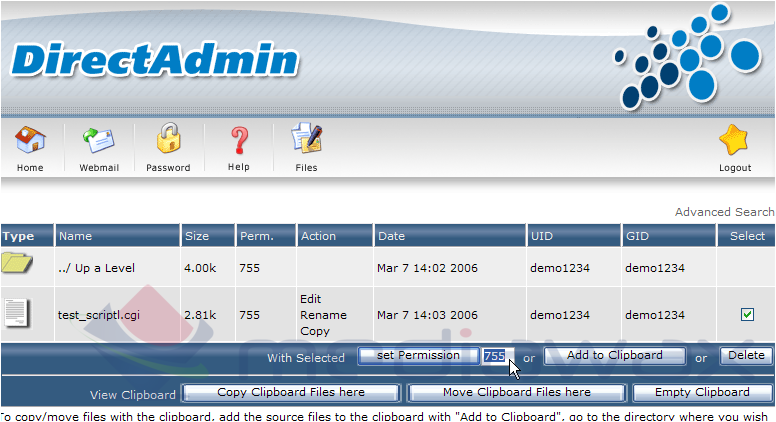This screenshot has width=776, height=422.
Task: Click the Copy action for test_scriptl.cgi
Action: (315, 331)
